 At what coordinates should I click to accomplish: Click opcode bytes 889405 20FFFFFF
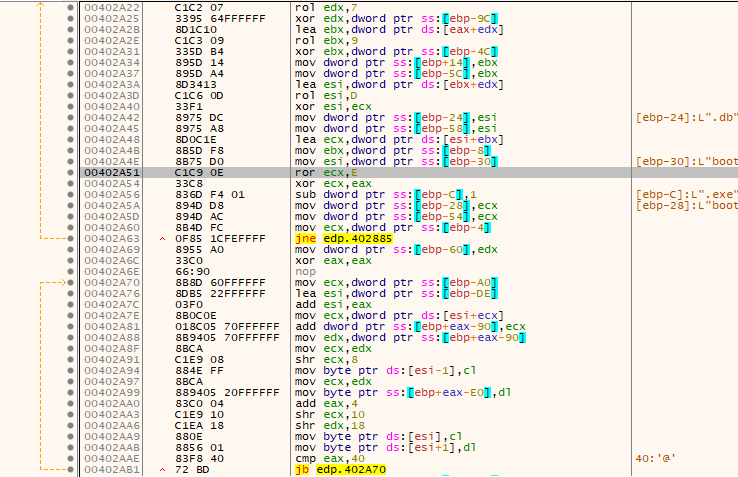click(227, 392)
